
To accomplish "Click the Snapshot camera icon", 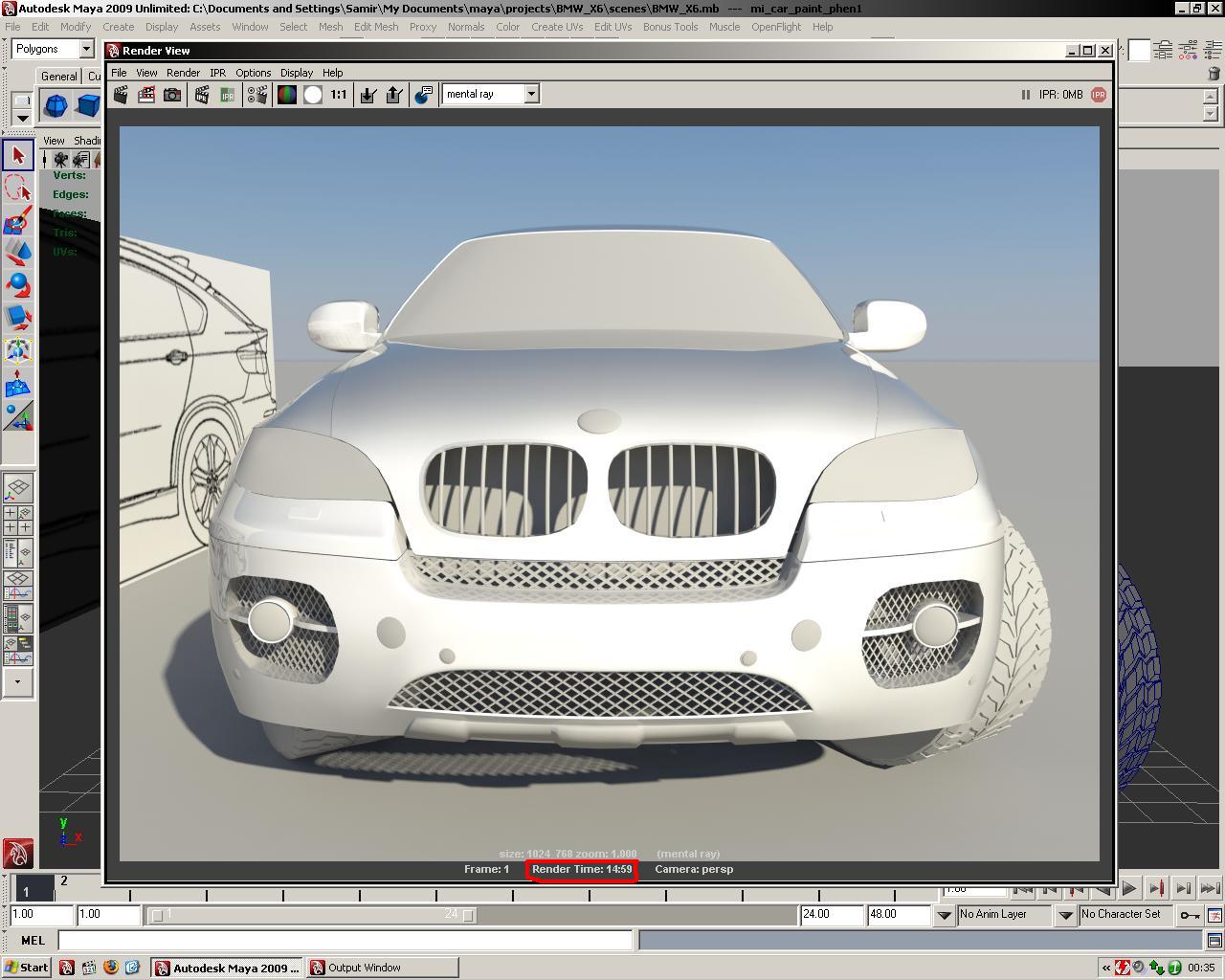I will pos(172,95).
